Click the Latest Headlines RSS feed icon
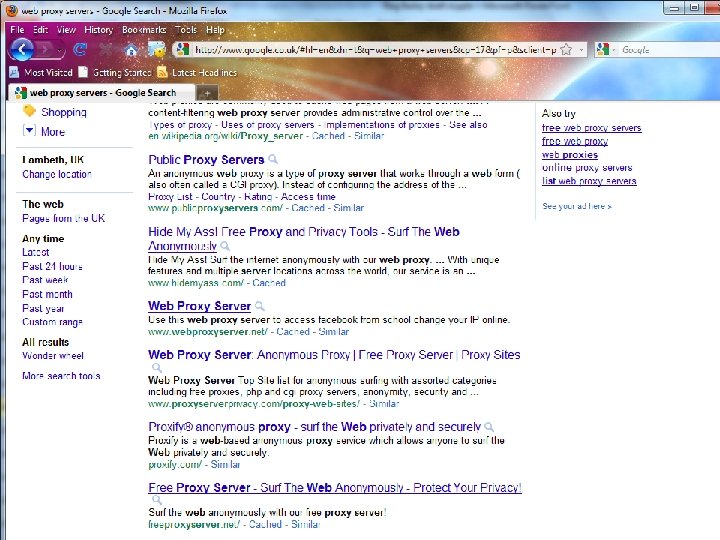 [x=162, y=72]
